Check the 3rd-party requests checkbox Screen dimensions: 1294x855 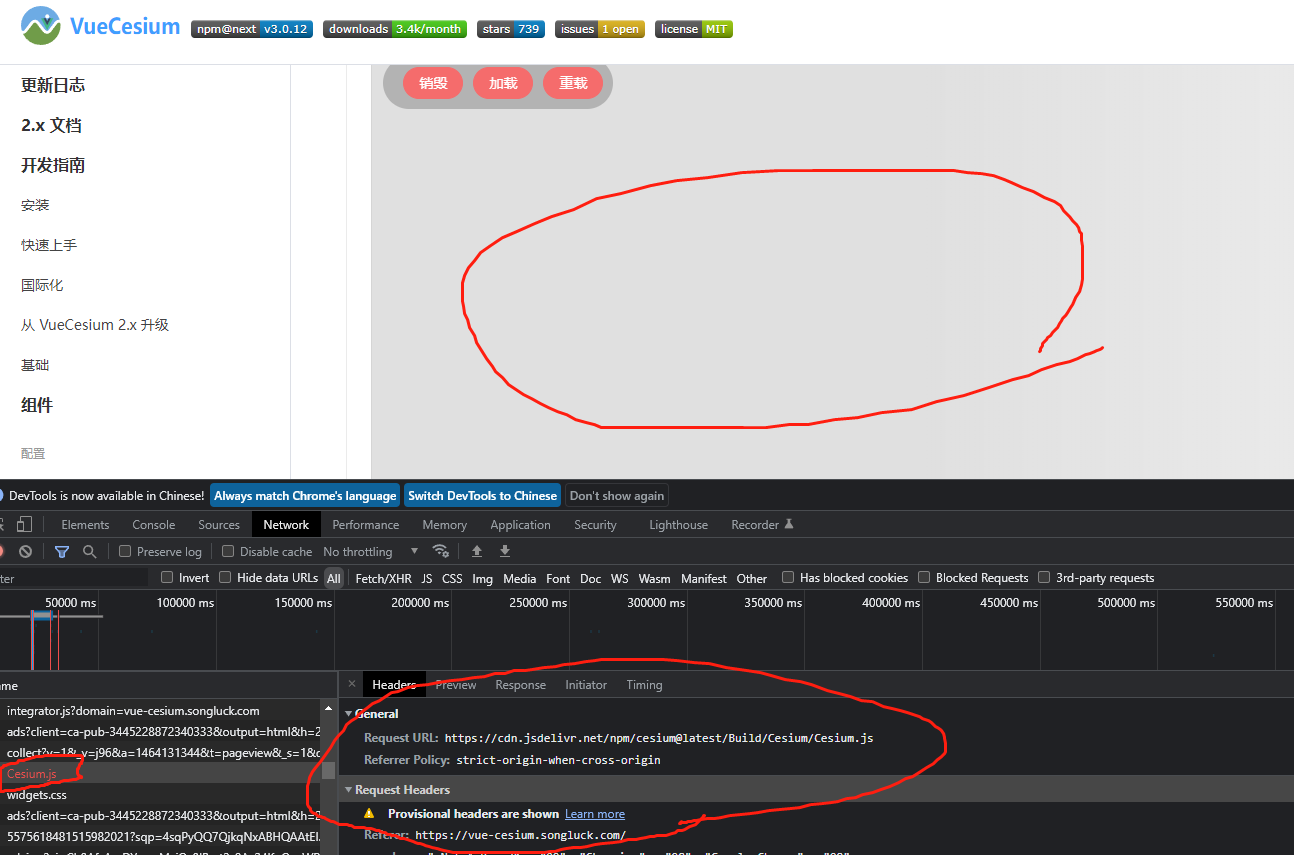tap(1044, 577)
